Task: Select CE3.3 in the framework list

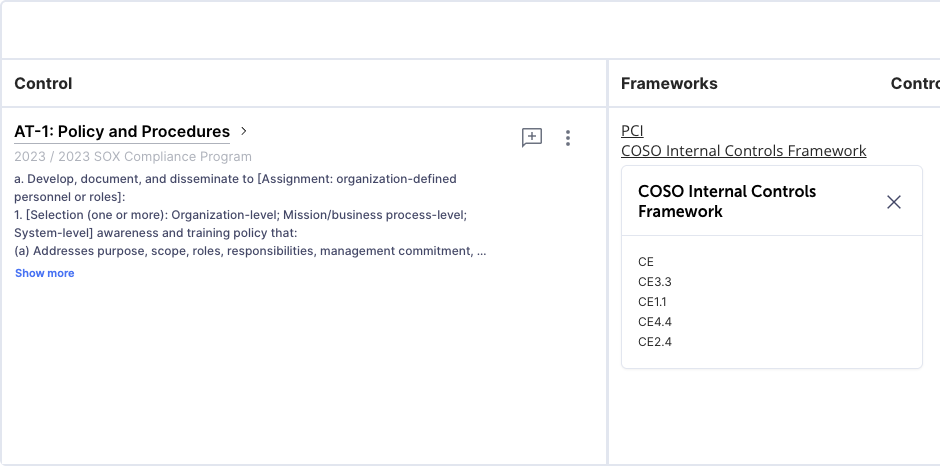Action: tap(655, 282)
